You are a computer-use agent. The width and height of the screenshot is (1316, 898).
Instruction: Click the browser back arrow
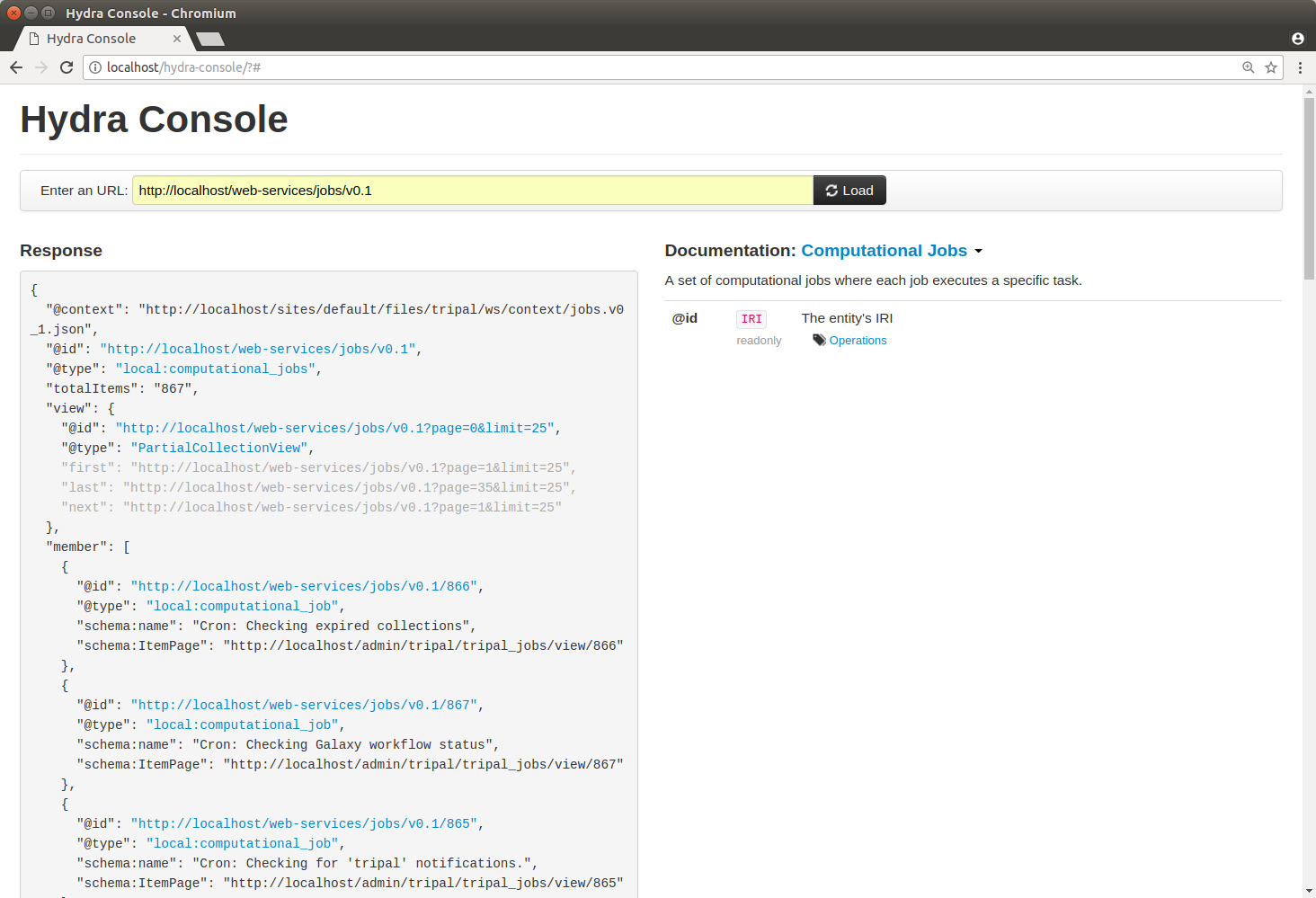tap(16, 67)
